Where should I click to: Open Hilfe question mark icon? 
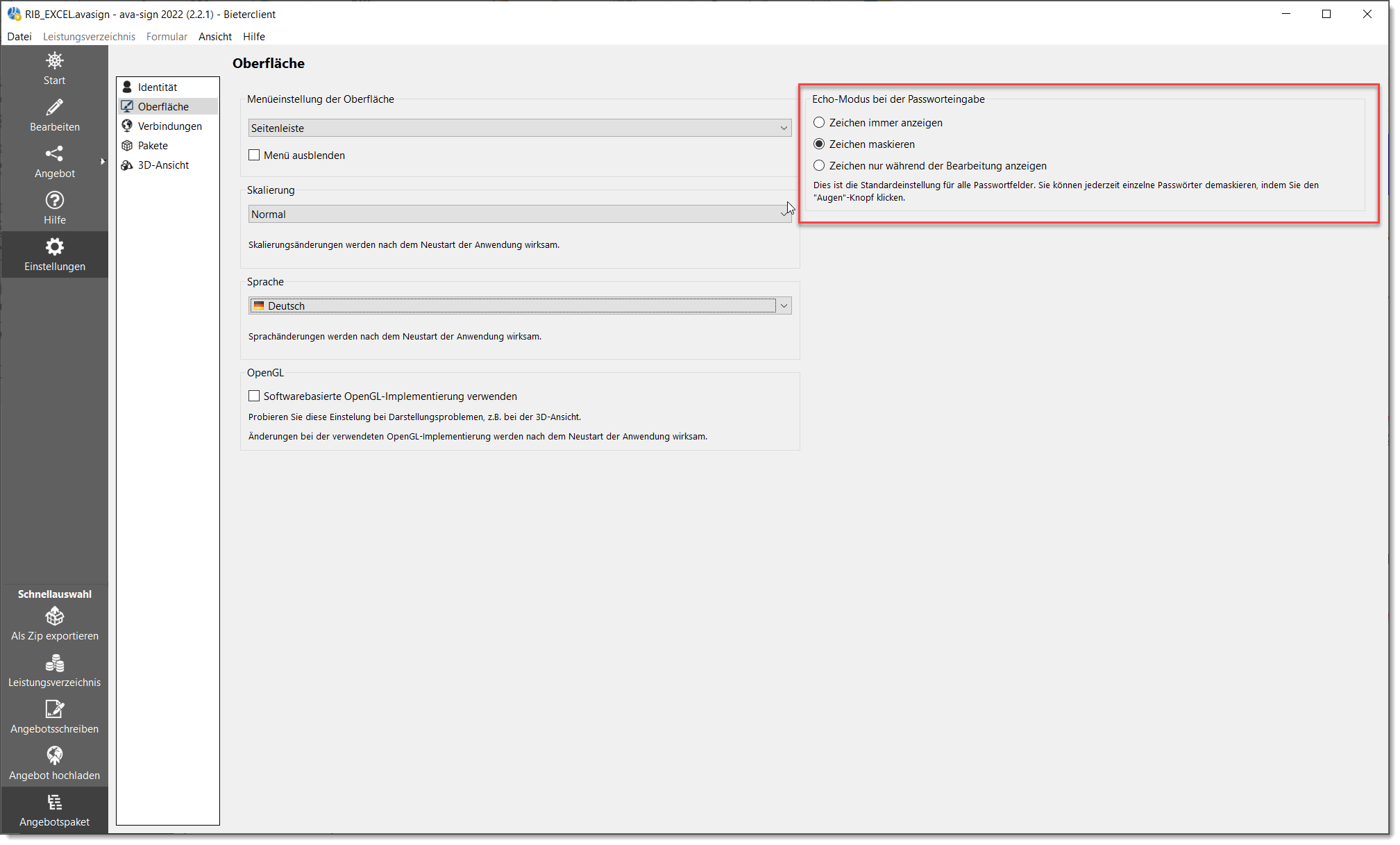click(x=54, y=200)
